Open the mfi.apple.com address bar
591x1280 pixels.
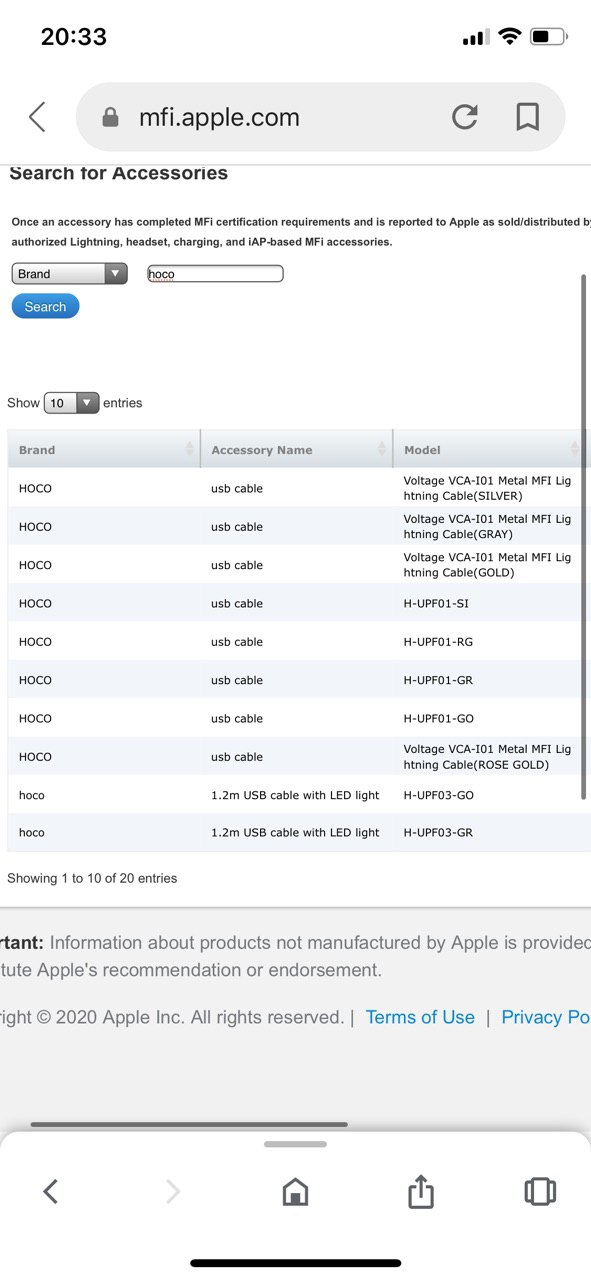coord(320,117)
